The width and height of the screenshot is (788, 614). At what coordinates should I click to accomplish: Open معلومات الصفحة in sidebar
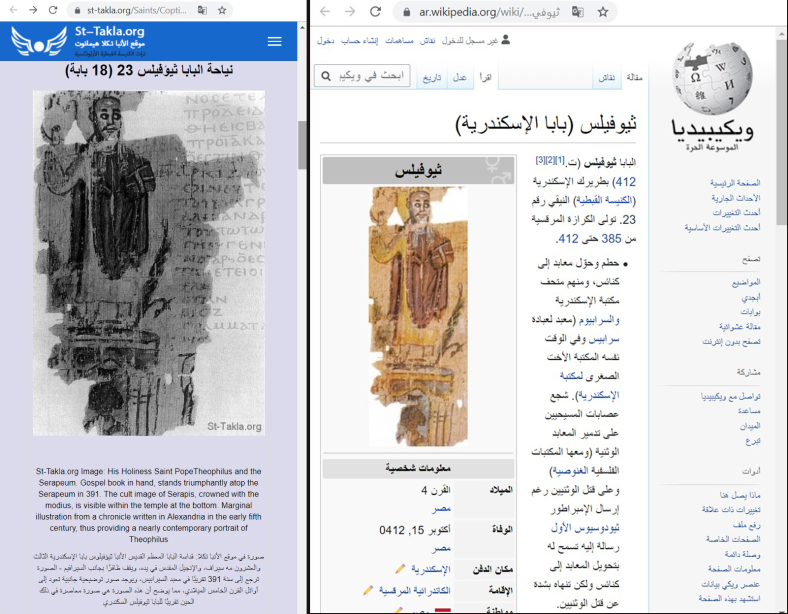(x=734, y=569)
